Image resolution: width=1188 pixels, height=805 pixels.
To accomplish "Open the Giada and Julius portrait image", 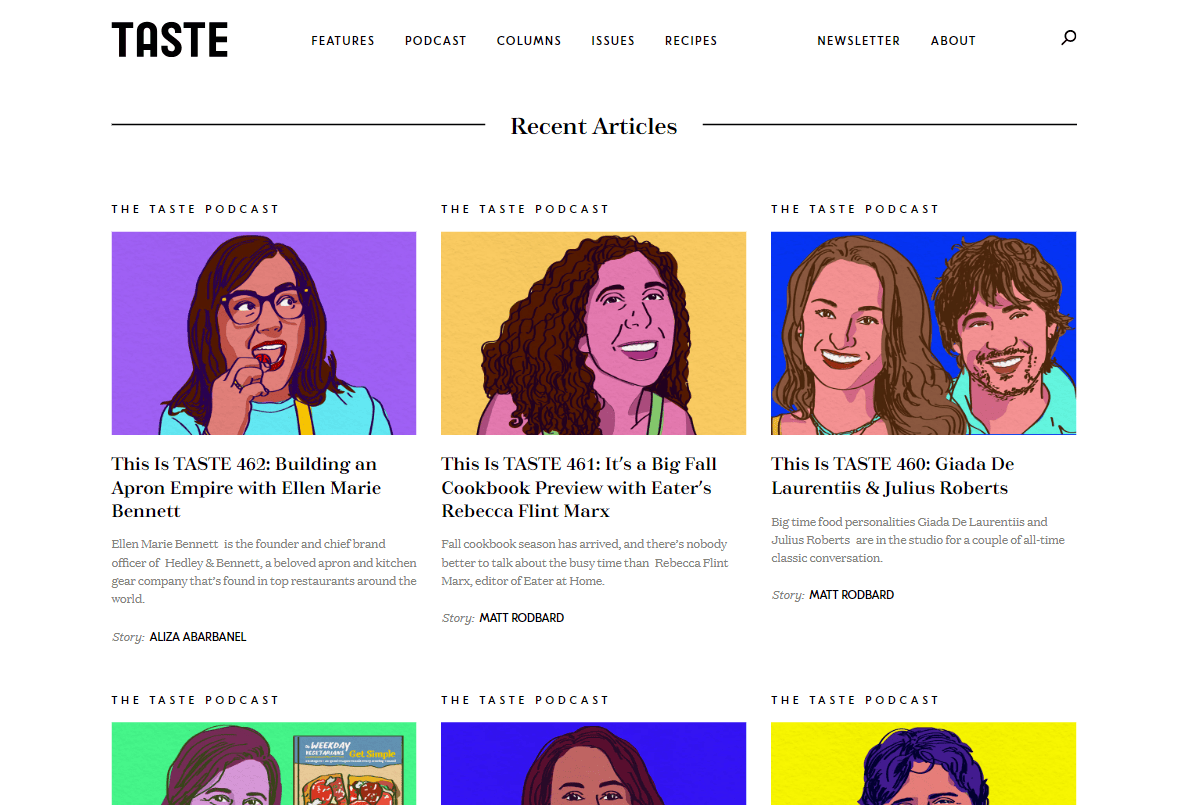I will click(923, 333).
